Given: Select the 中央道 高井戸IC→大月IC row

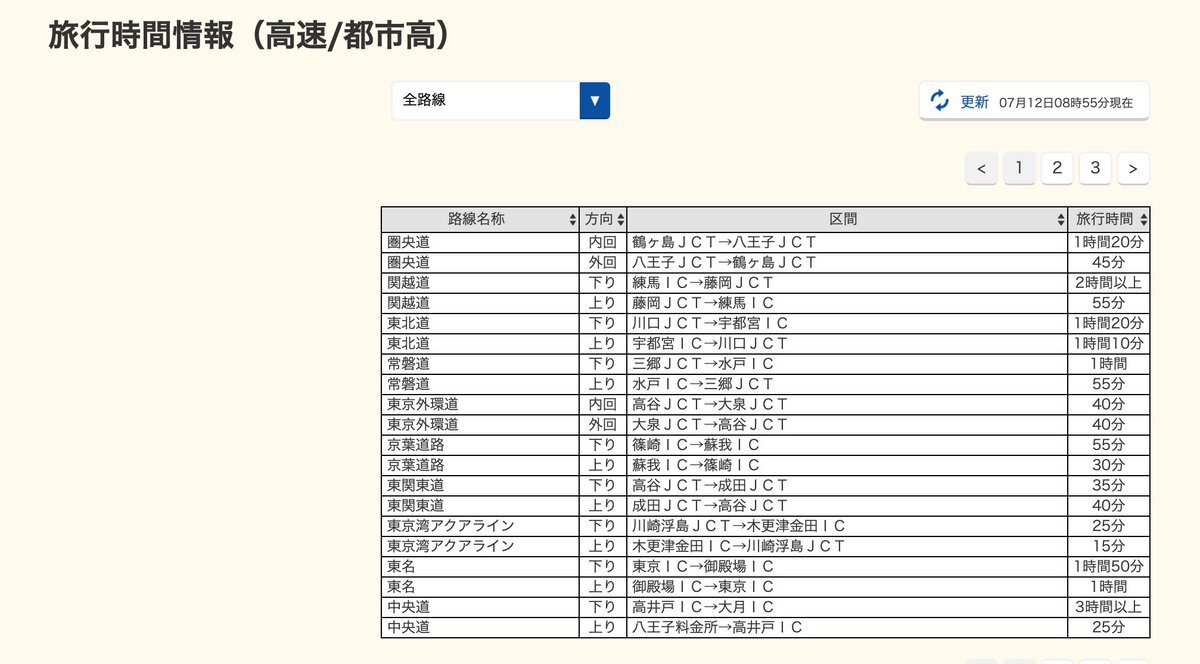Looking at the screenshot, I should click(x=765, y=607).
